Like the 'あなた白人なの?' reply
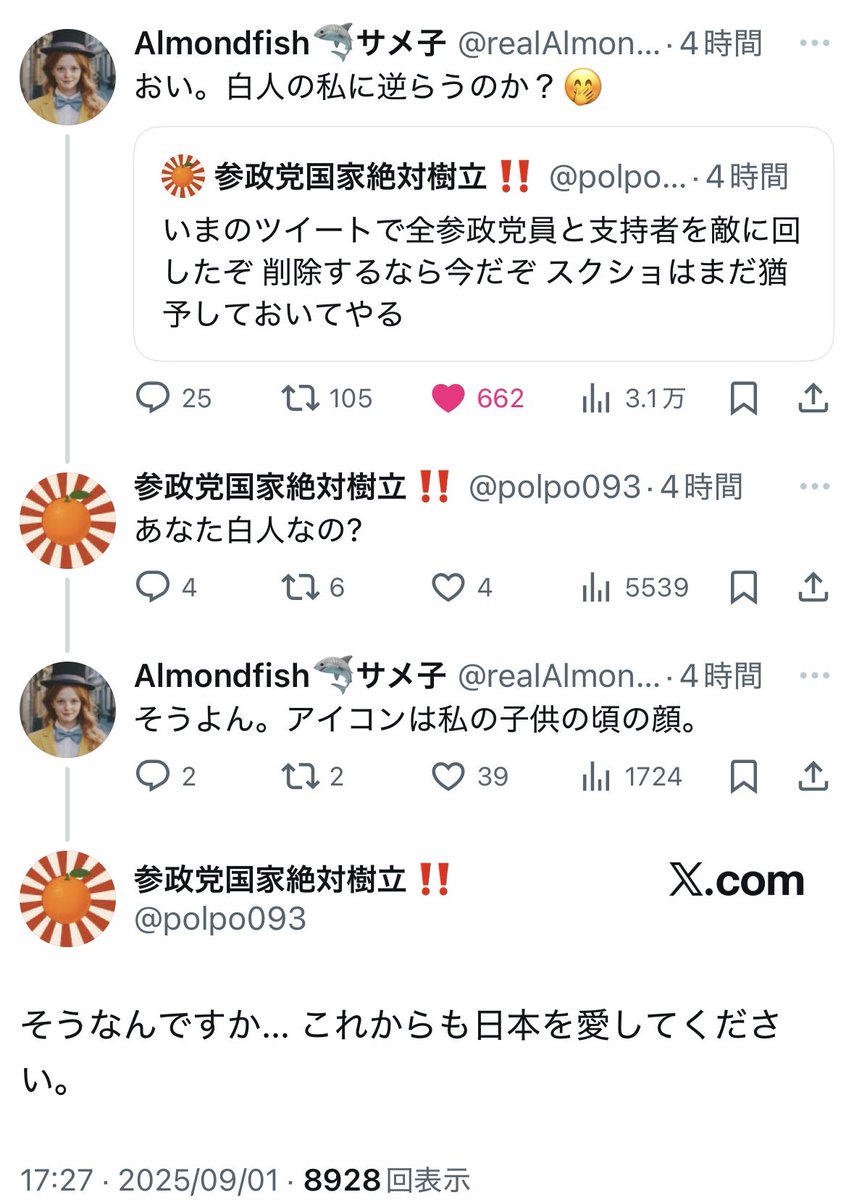This screenshot has height=1200, width=854. coord(462,587)
